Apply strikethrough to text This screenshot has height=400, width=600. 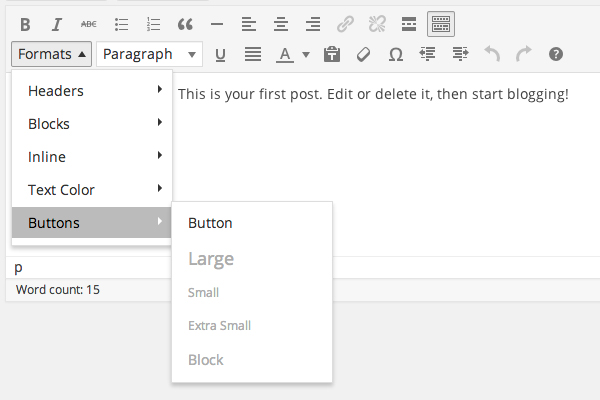(x=89, y=23)
